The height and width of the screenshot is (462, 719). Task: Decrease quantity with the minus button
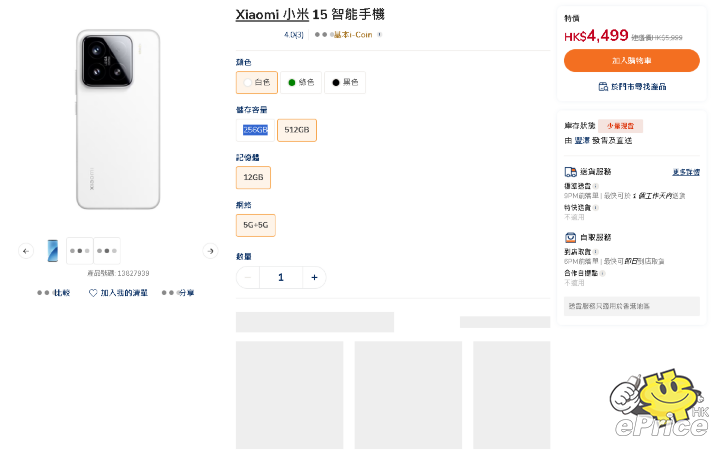[x=248, y=277]
